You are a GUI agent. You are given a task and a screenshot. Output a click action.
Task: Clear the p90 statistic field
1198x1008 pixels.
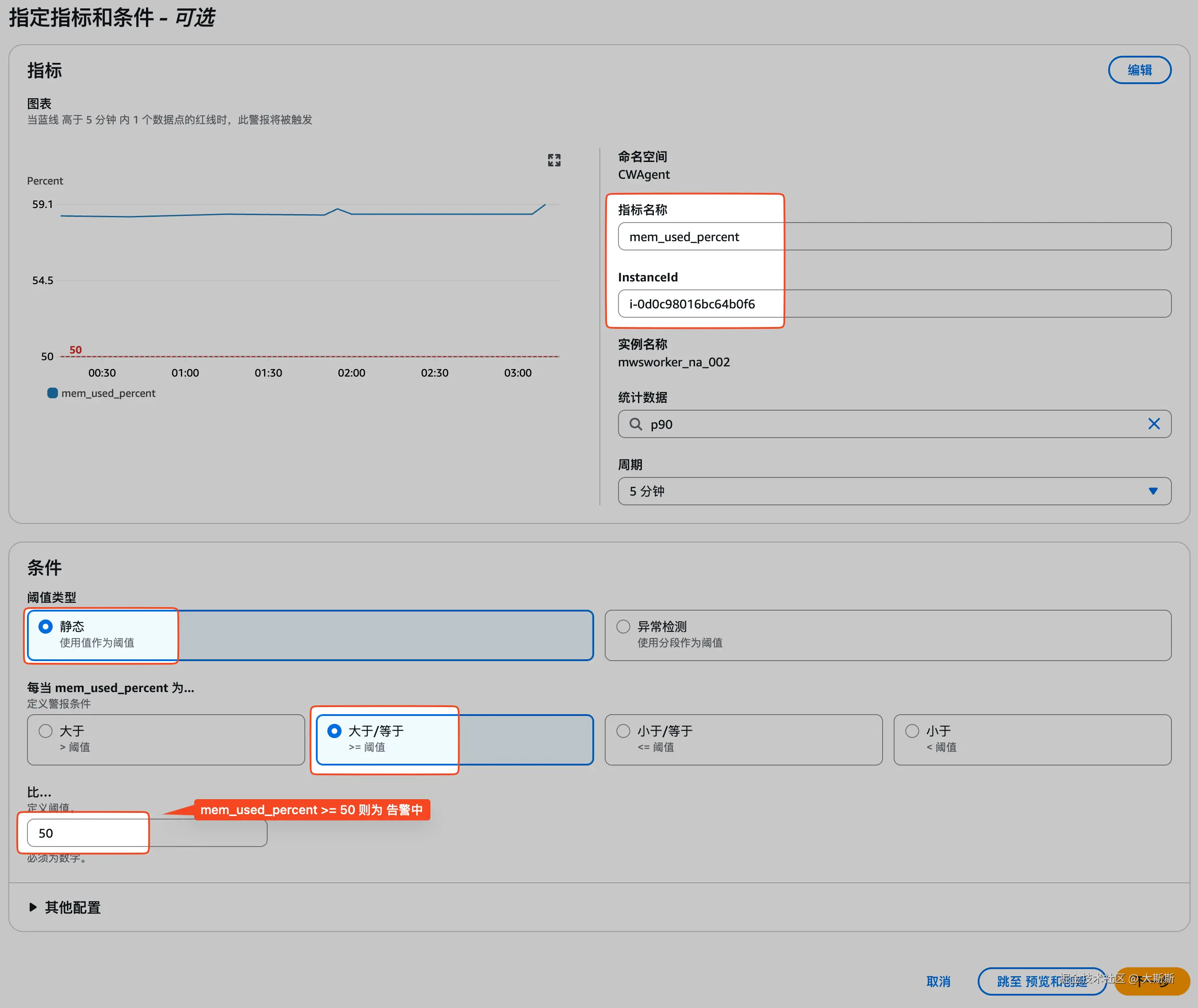coord(1153,424)
